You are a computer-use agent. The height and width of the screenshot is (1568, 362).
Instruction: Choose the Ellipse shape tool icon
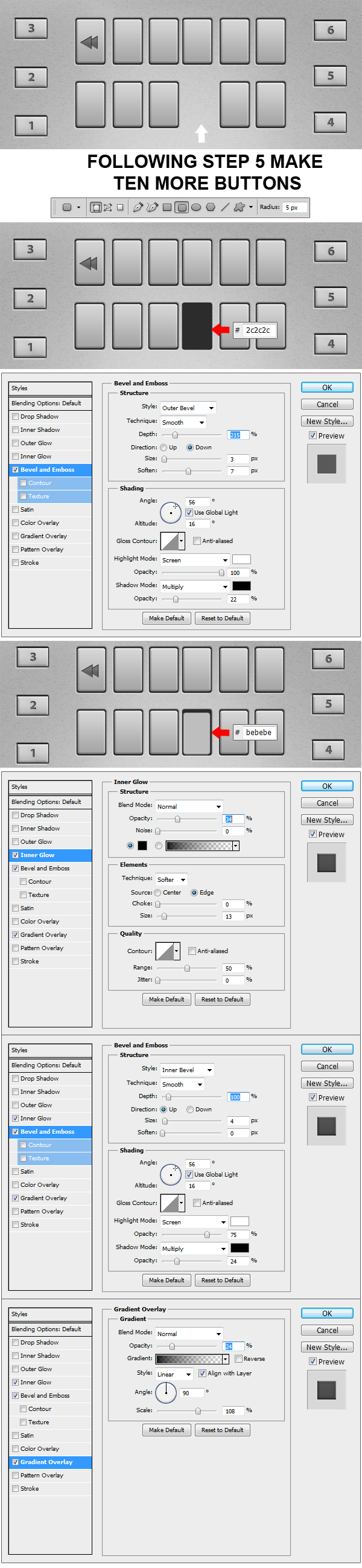196,208
